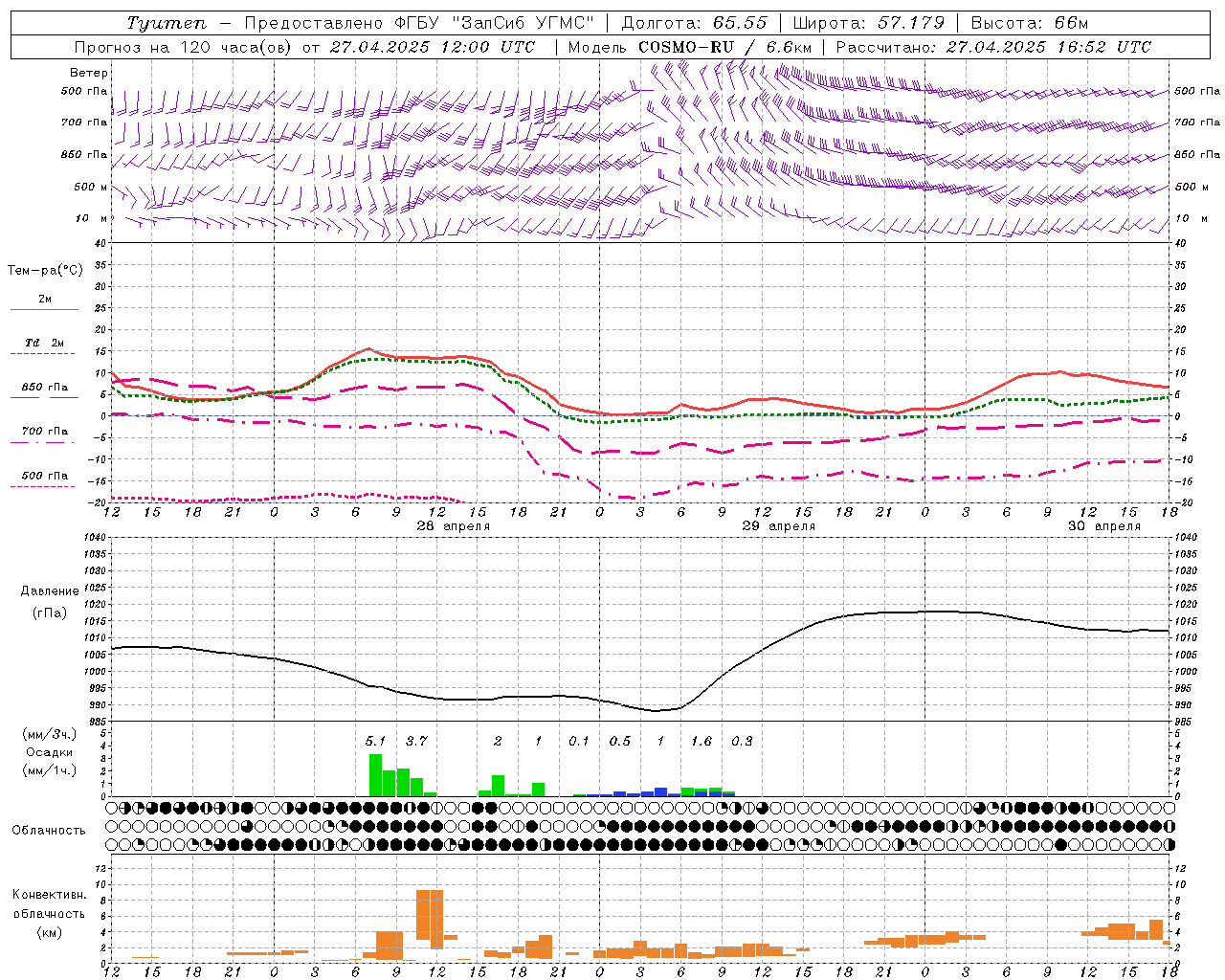Screen dimensions: 1225x980
Task: Click the 'Тем-ра(°C)' temperature panel label
Action: [x=45, y=271]
